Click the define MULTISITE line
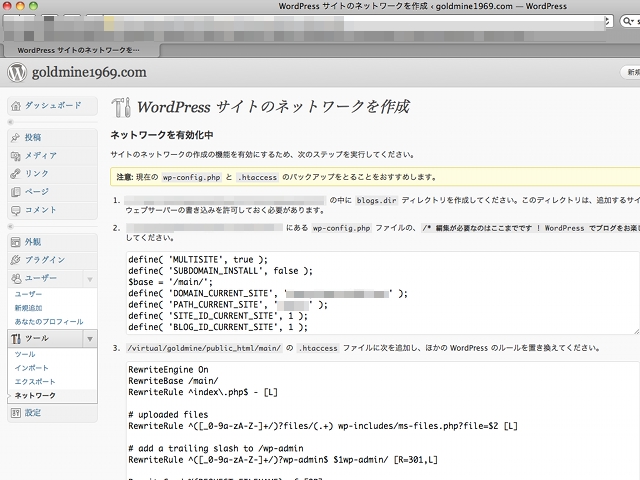Image resolution: width=640 pixels, height=480 pixels. (x=198, y=260)
